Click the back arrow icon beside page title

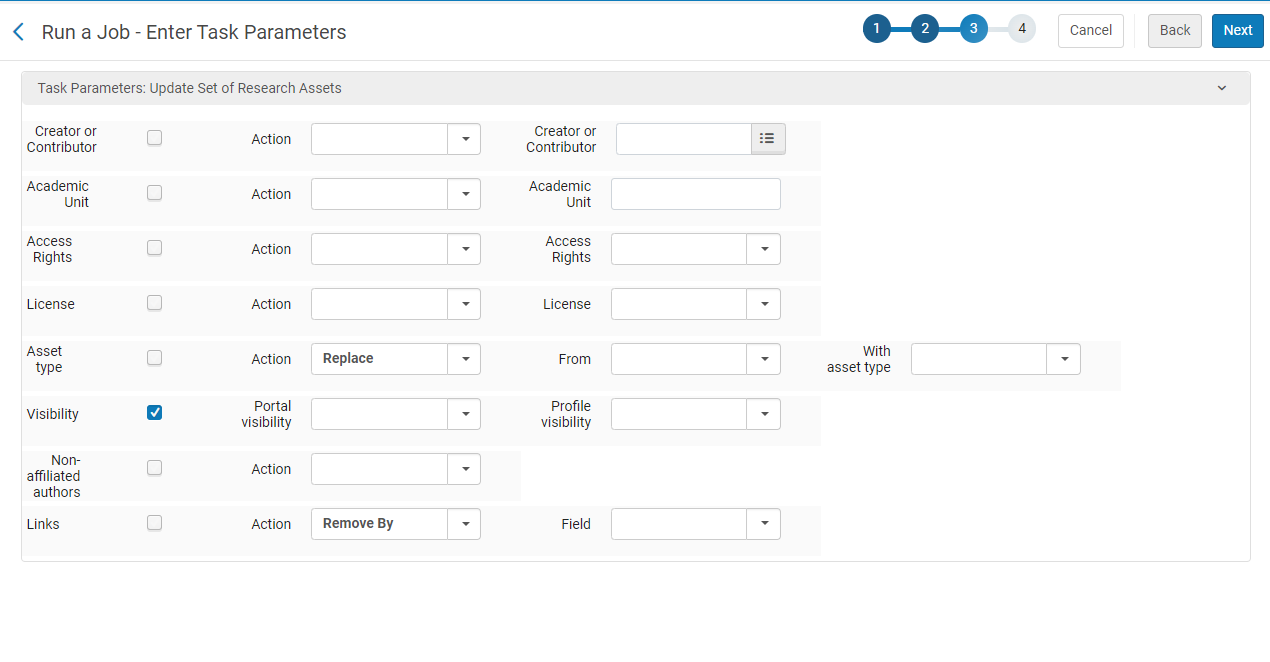click(x=18, y=32)
